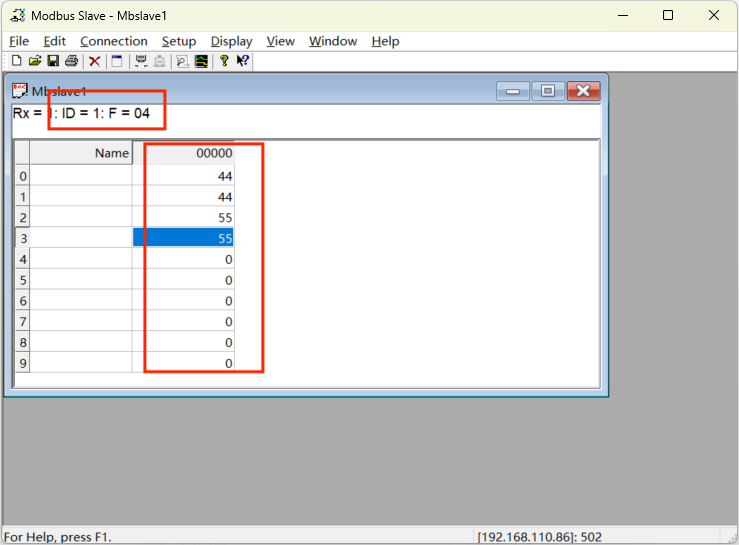Click the window setup toolbar icon
739x545 pixels.
coord(117,61)
